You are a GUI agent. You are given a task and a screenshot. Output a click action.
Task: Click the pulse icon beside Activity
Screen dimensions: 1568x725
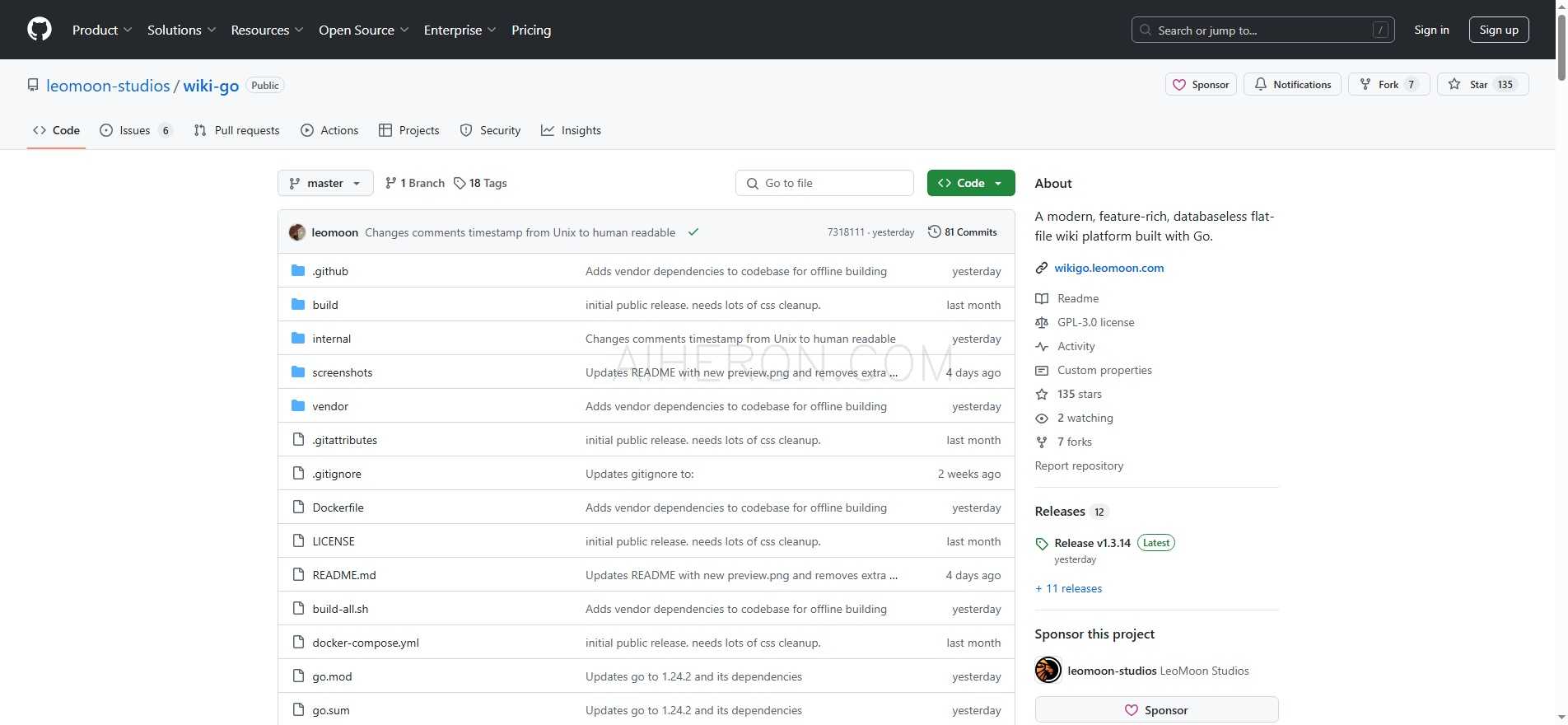(1042, 346)
